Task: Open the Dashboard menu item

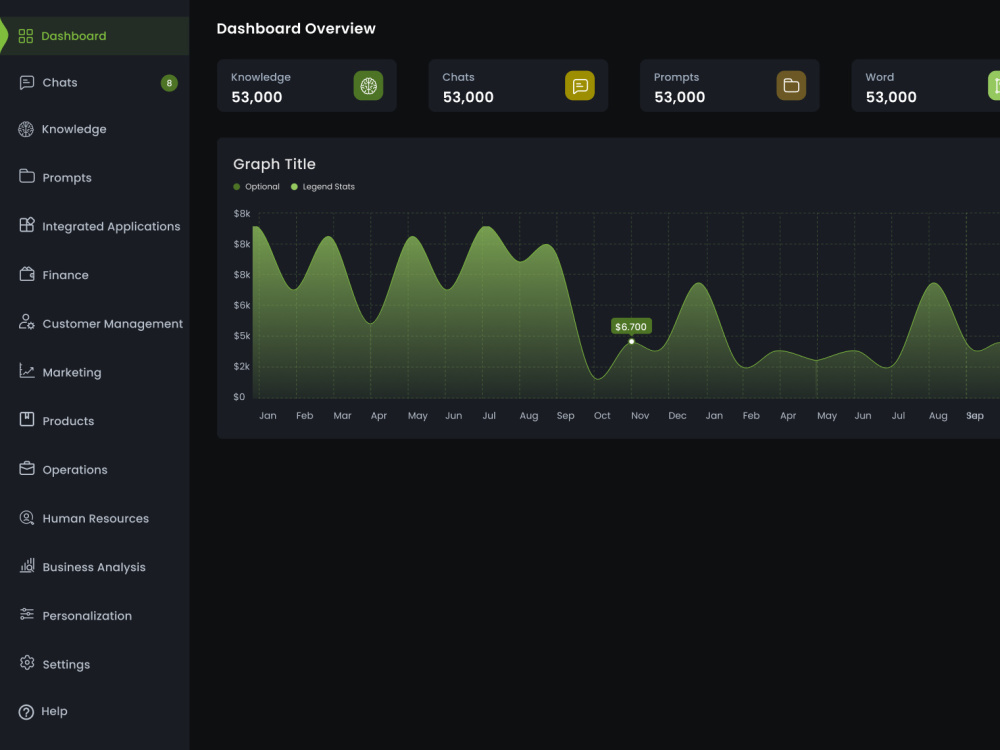Action: coord(94,36)
